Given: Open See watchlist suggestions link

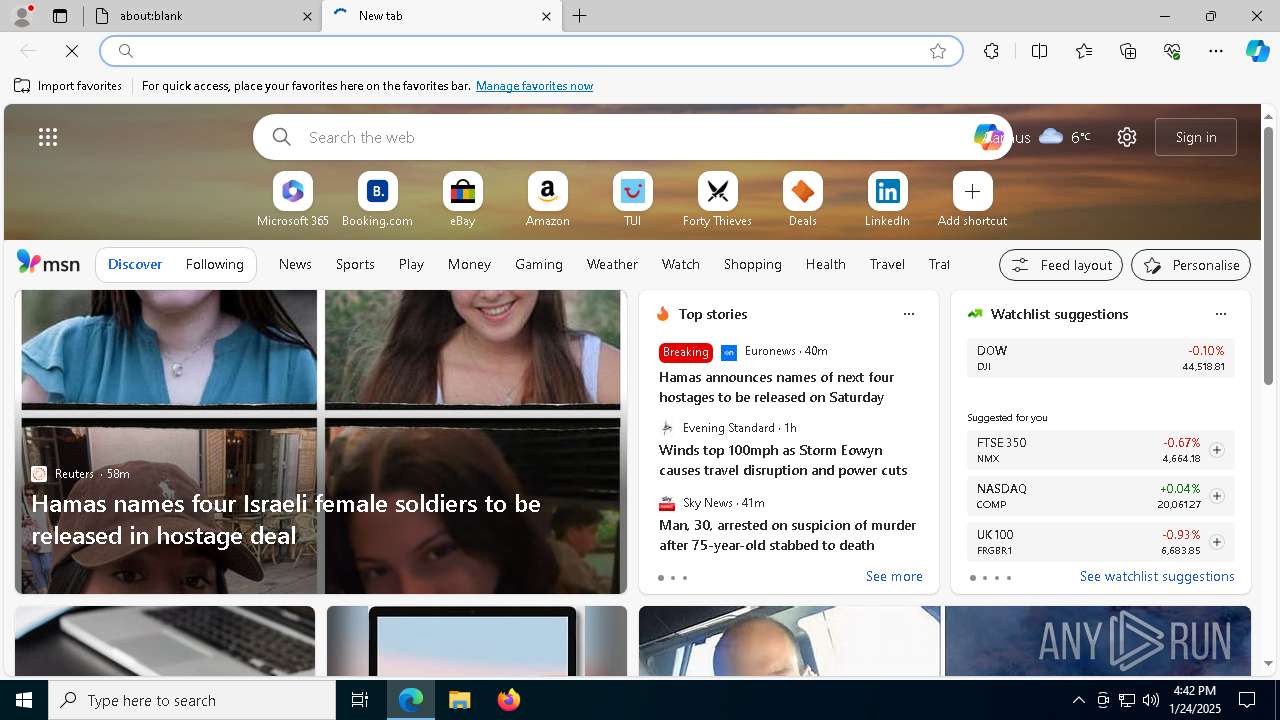Looking at the screenshot, I should (x=1157, y=576).
